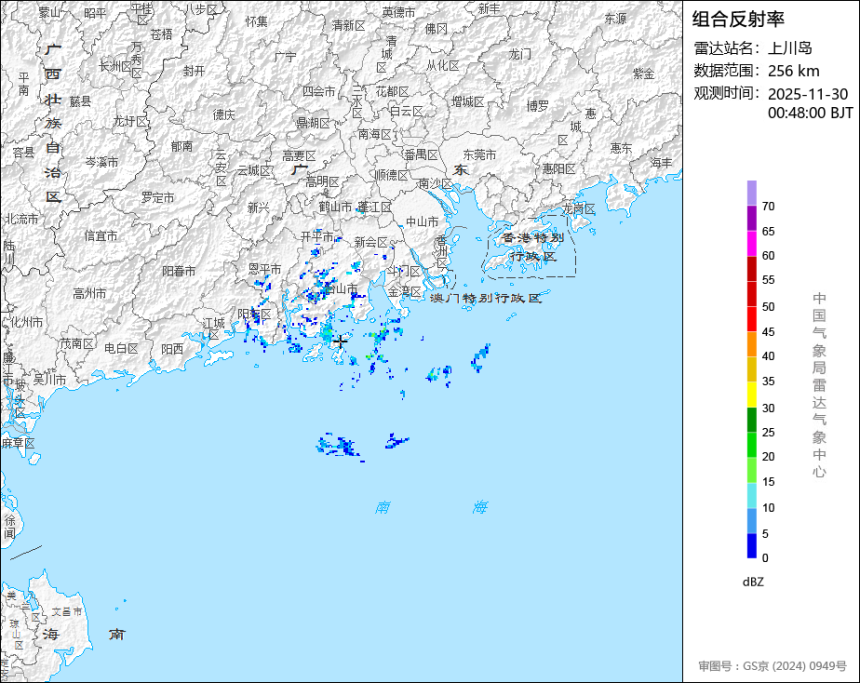Click the 文昌市 label on Hainan
860x683 pixels.
[x=67, y=611]
